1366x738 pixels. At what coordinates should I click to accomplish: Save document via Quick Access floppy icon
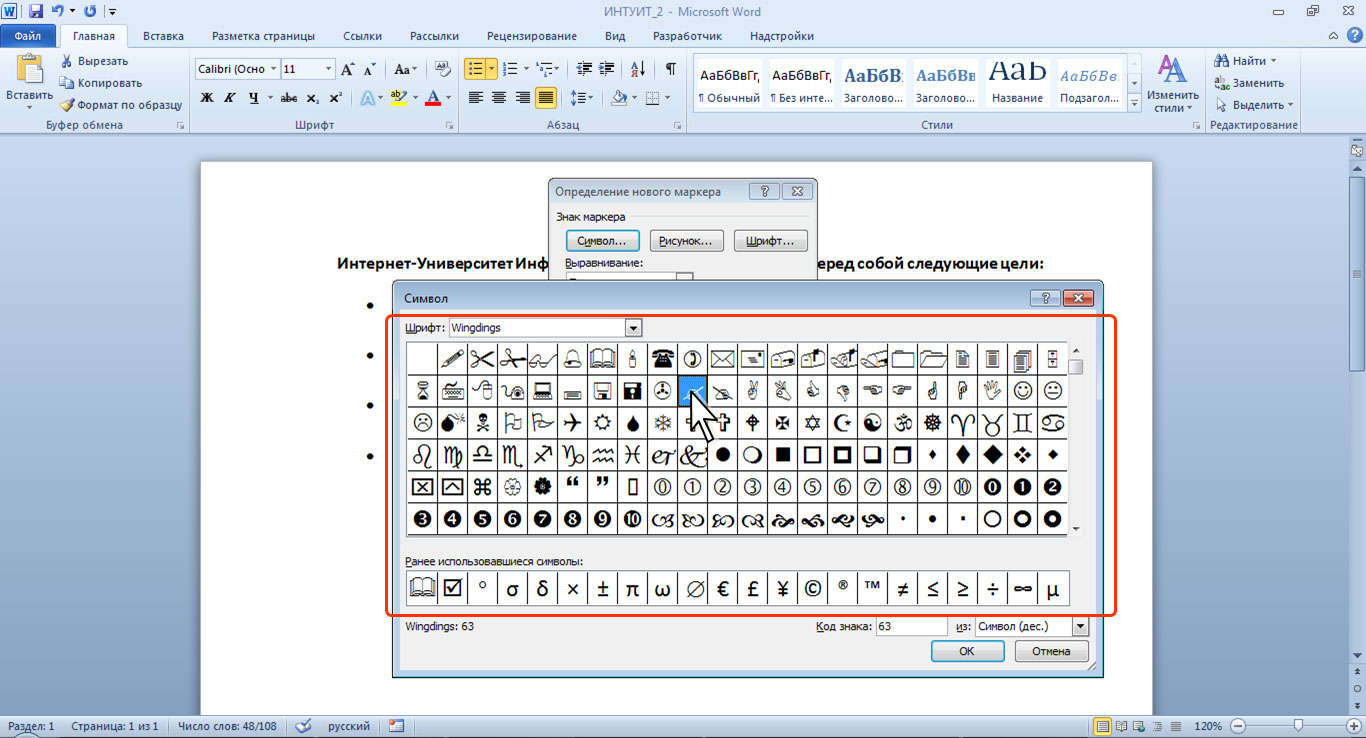point(36,12)
